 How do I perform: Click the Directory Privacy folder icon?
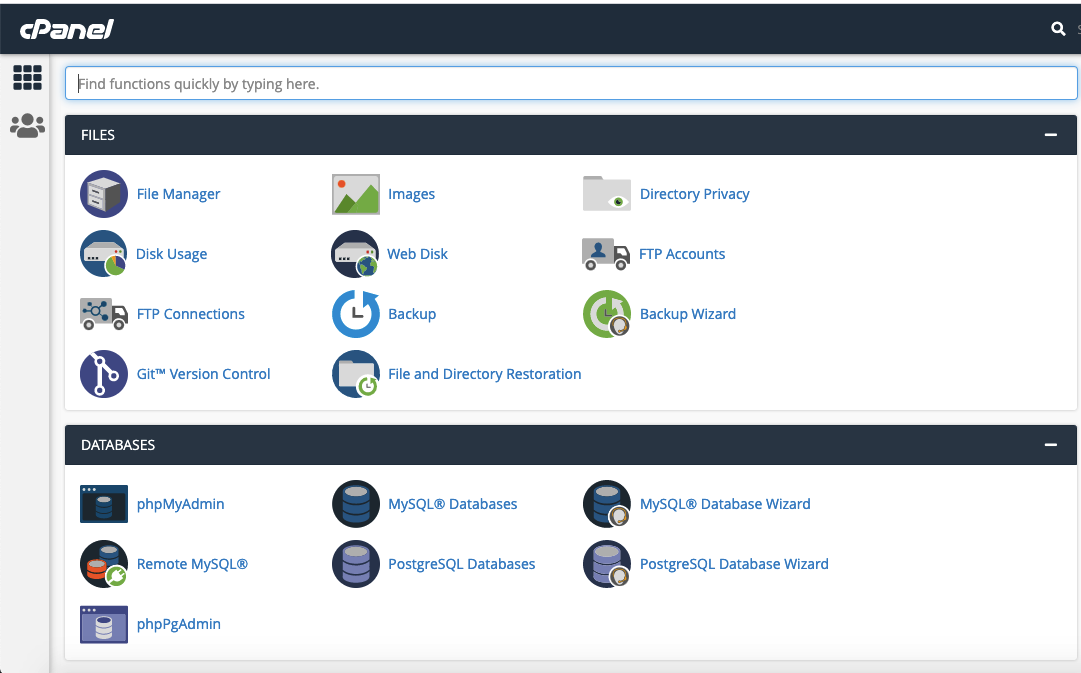(x=607, y=194)
